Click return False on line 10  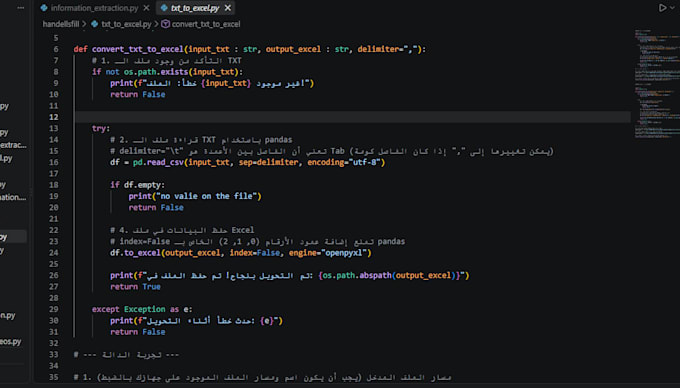coord(137,95)
